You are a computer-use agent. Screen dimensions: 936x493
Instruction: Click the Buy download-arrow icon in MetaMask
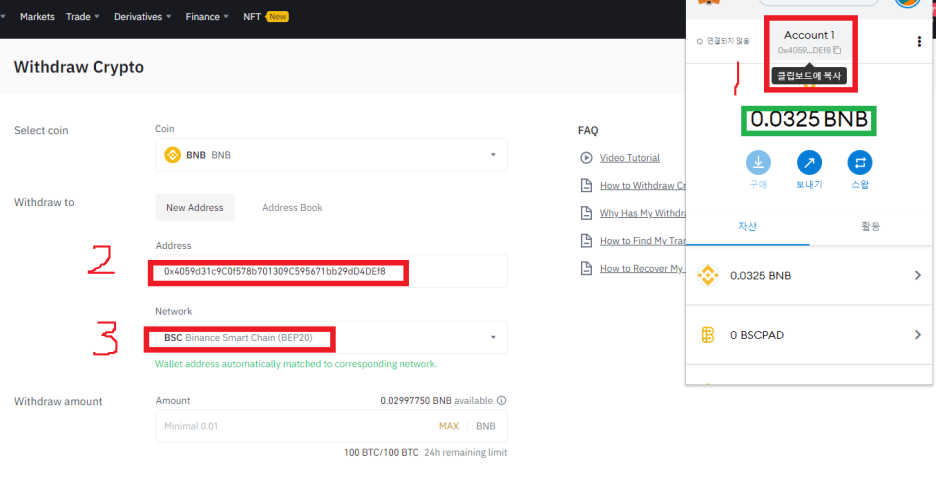pos(758,162)
